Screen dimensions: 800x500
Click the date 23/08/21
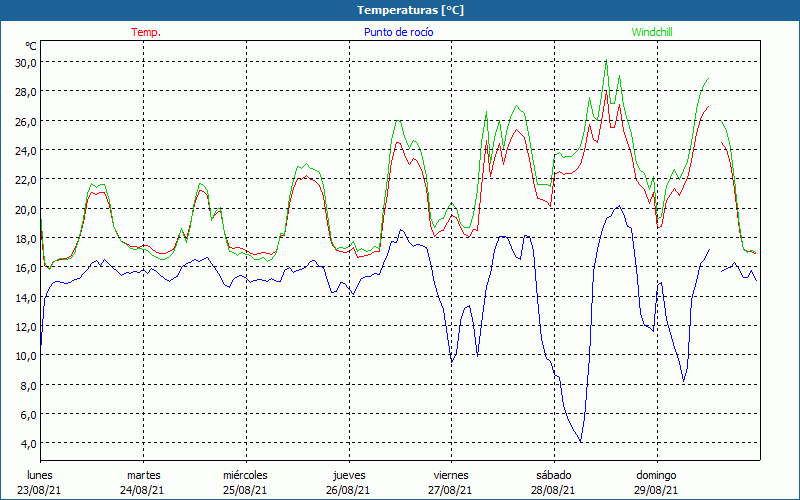[x=39, y=490]
